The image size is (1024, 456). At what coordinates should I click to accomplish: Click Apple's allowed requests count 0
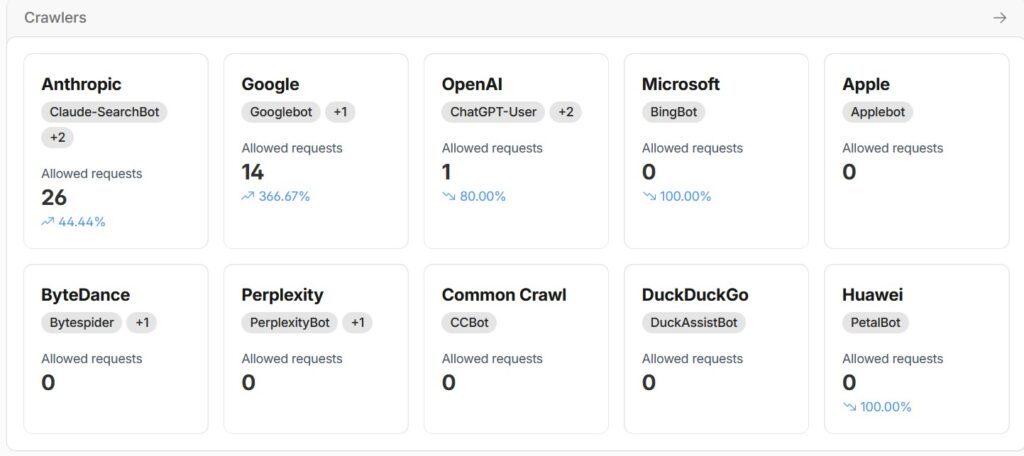(x=849, y=172)
